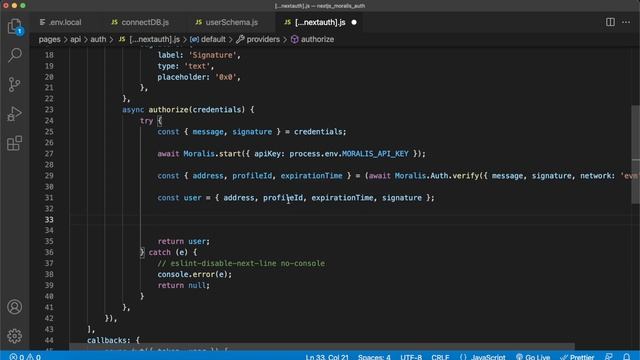Click the feedback icon in status bar
640x360 pixels.
609,357
